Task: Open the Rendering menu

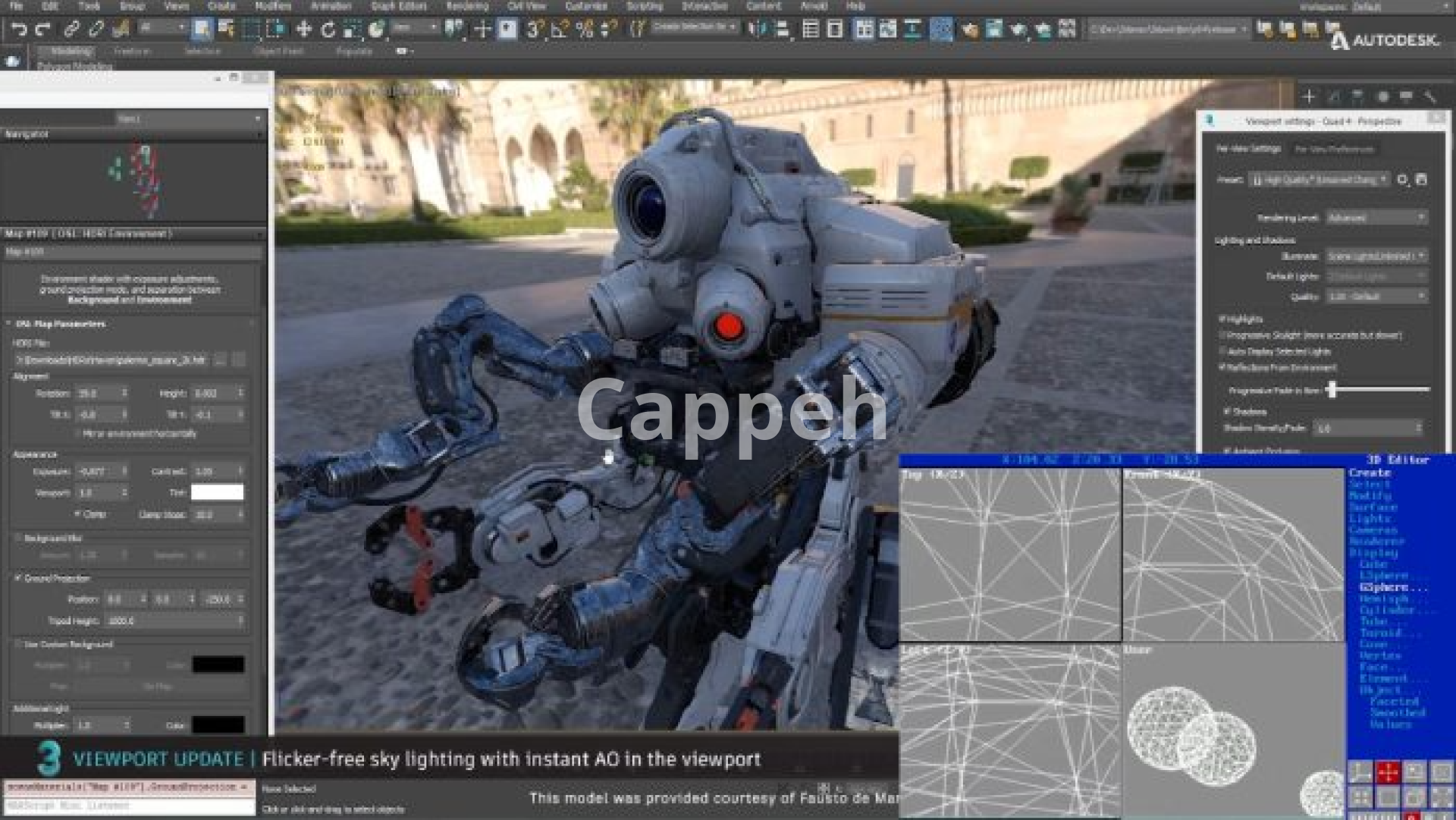Action: pos(466,6)
